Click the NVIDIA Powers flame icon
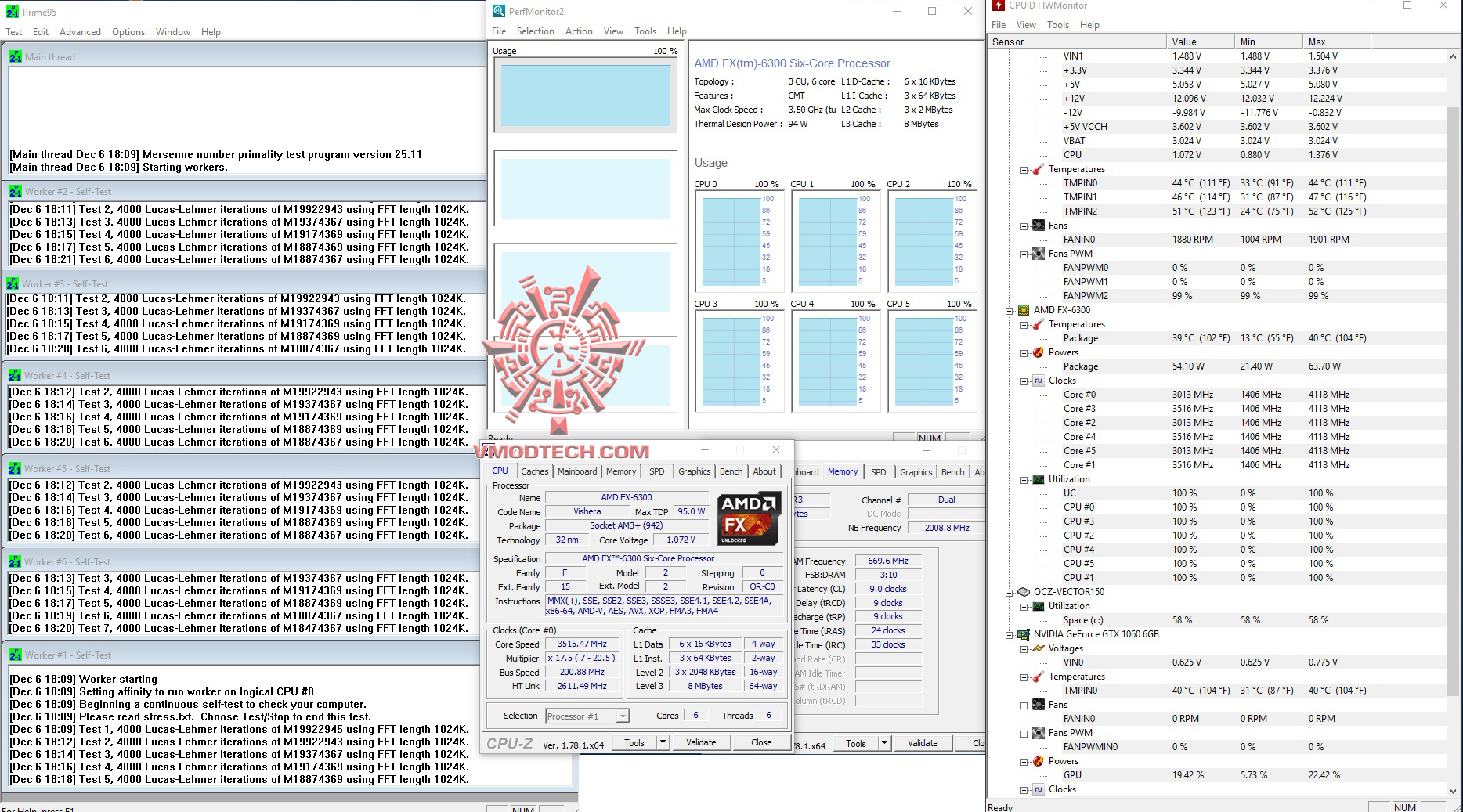This screenshot has width=1463, height=812. click(x=1039, y=761)
